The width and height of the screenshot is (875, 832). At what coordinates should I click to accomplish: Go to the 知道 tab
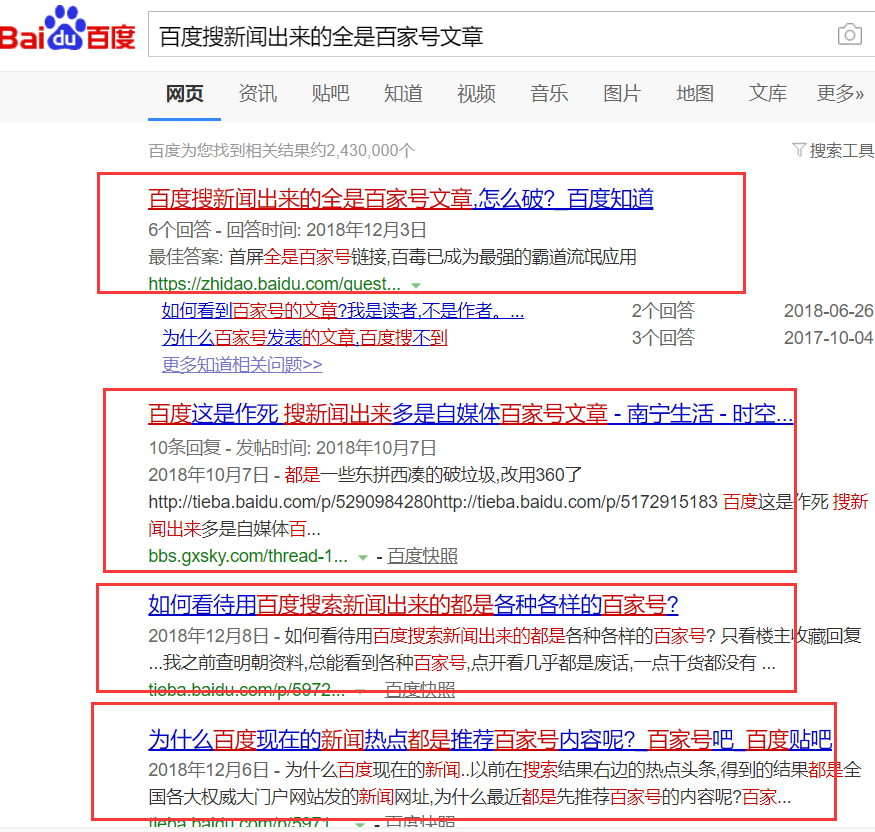click(x=403, y=93)
